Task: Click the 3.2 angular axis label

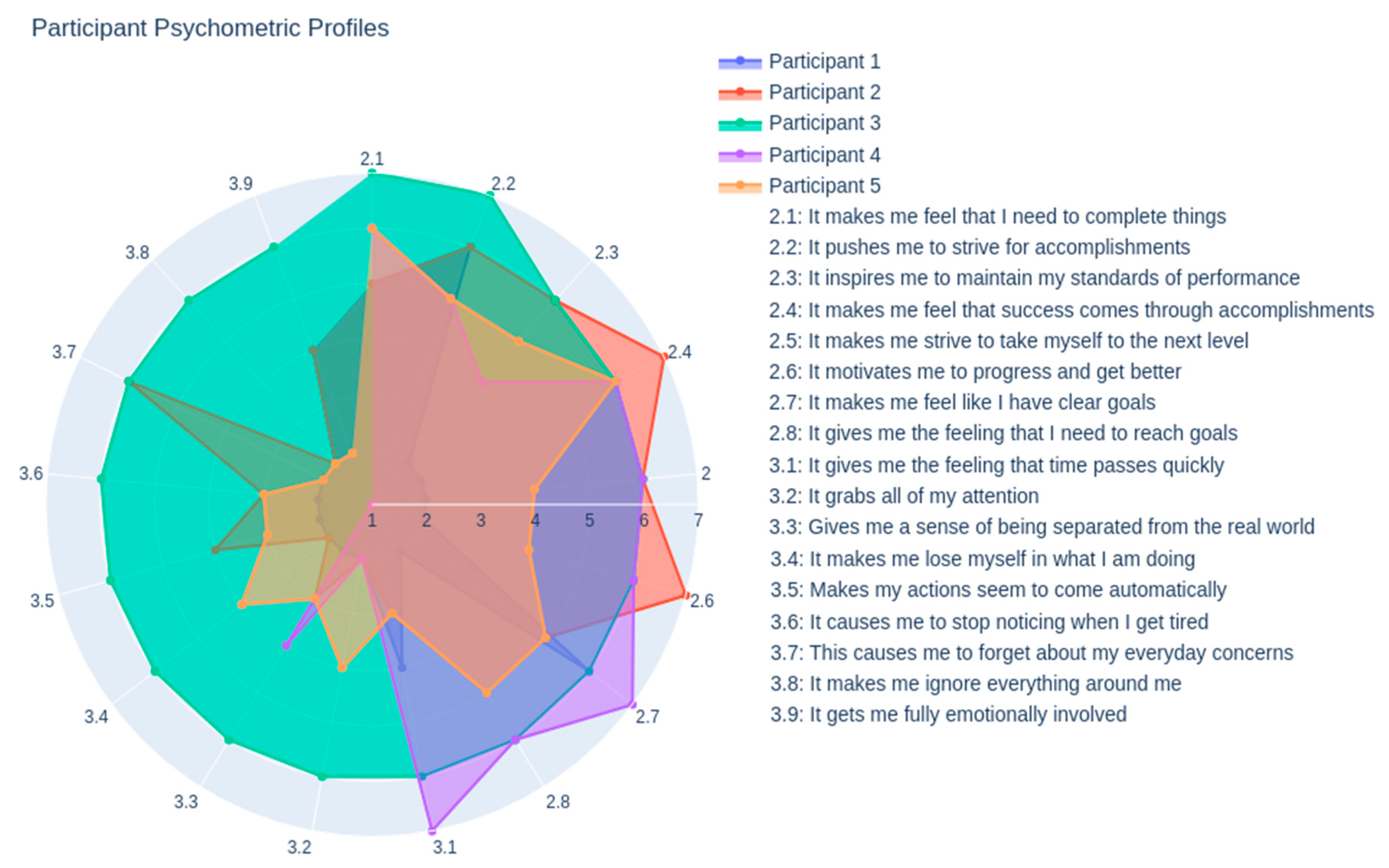Action: click(x=299, y=847)
